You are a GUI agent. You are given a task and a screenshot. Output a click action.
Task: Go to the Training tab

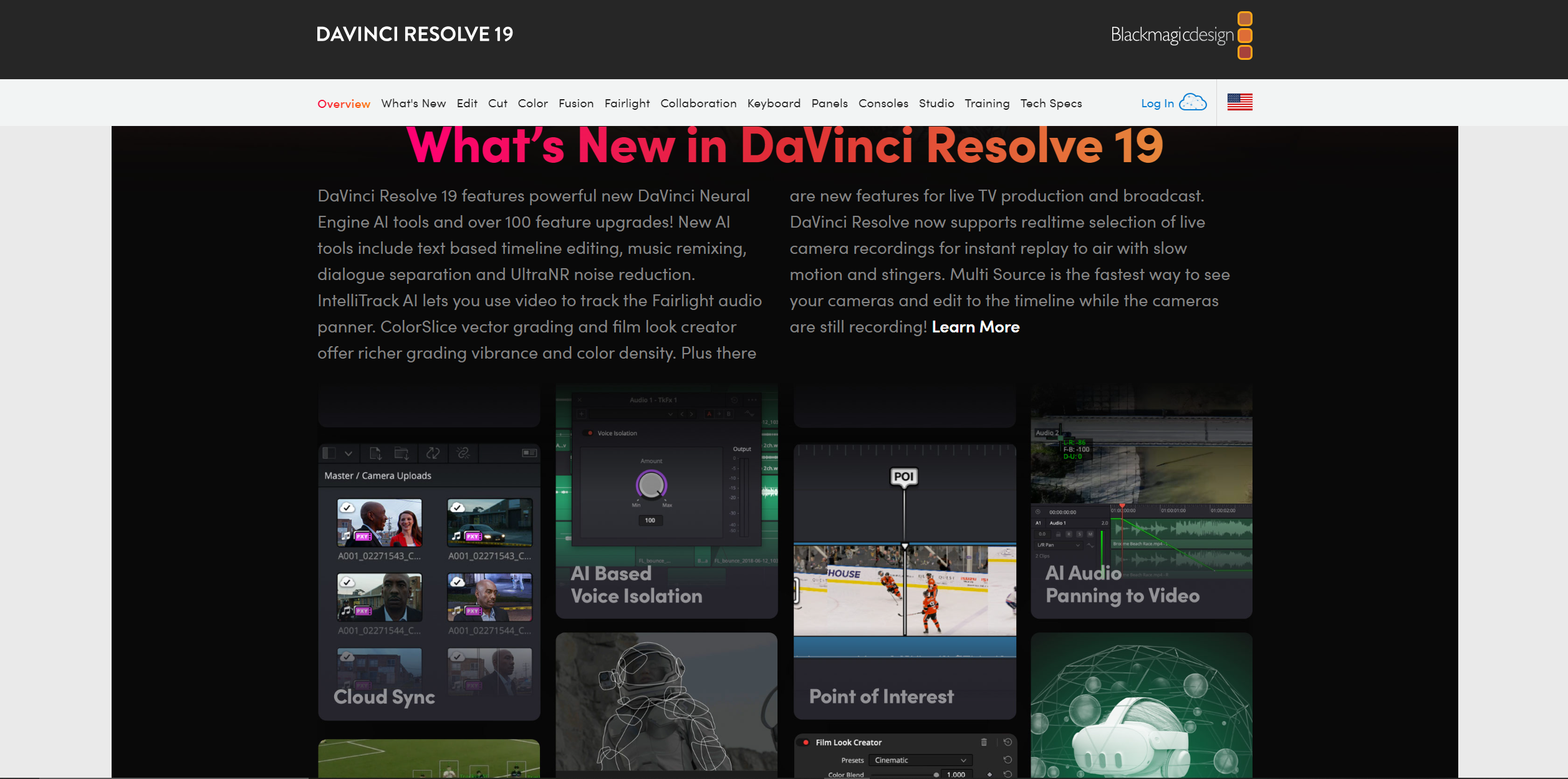pos(987,104)
